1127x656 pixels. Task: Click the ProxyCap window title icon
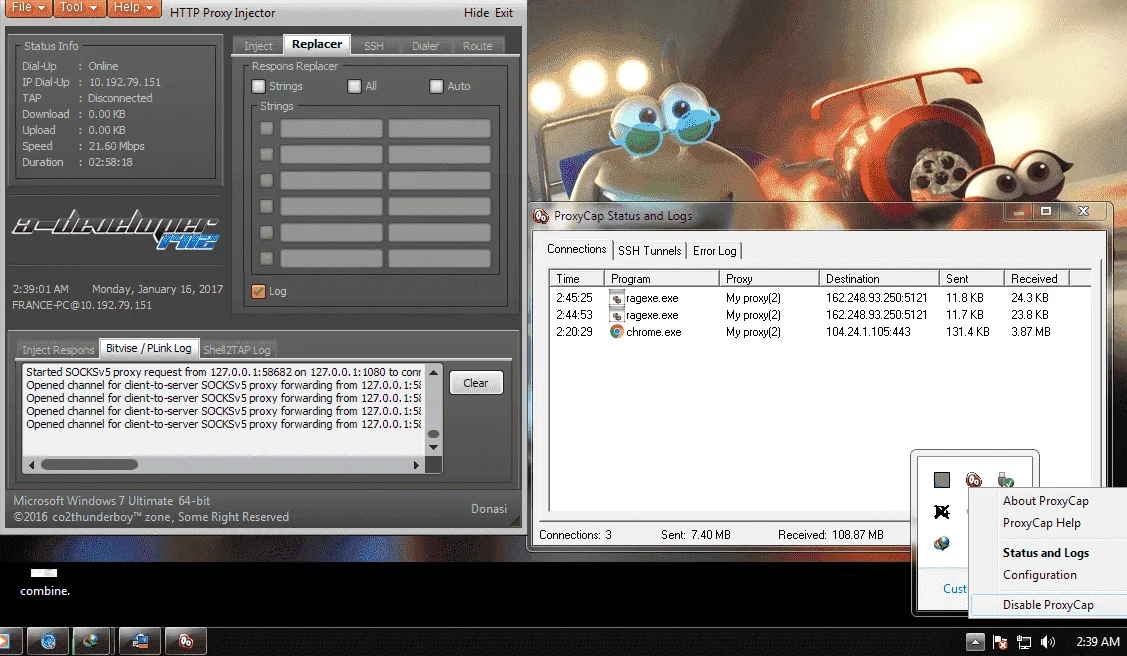(541, 216)
